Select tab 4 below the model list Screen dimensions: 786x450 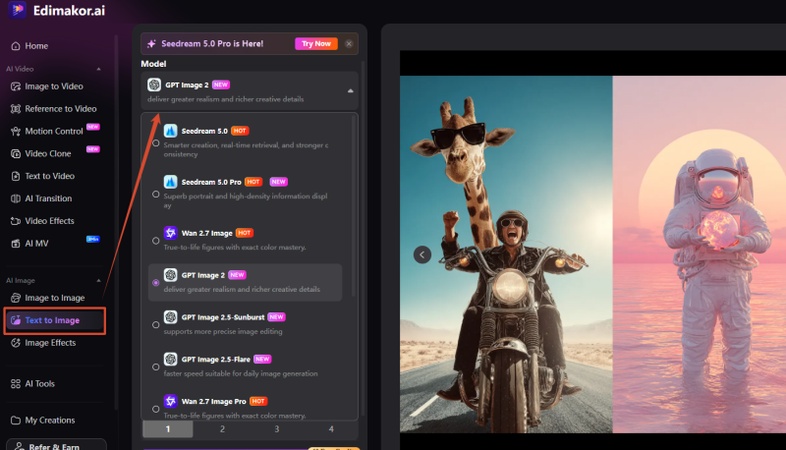(x=331, y=429)
